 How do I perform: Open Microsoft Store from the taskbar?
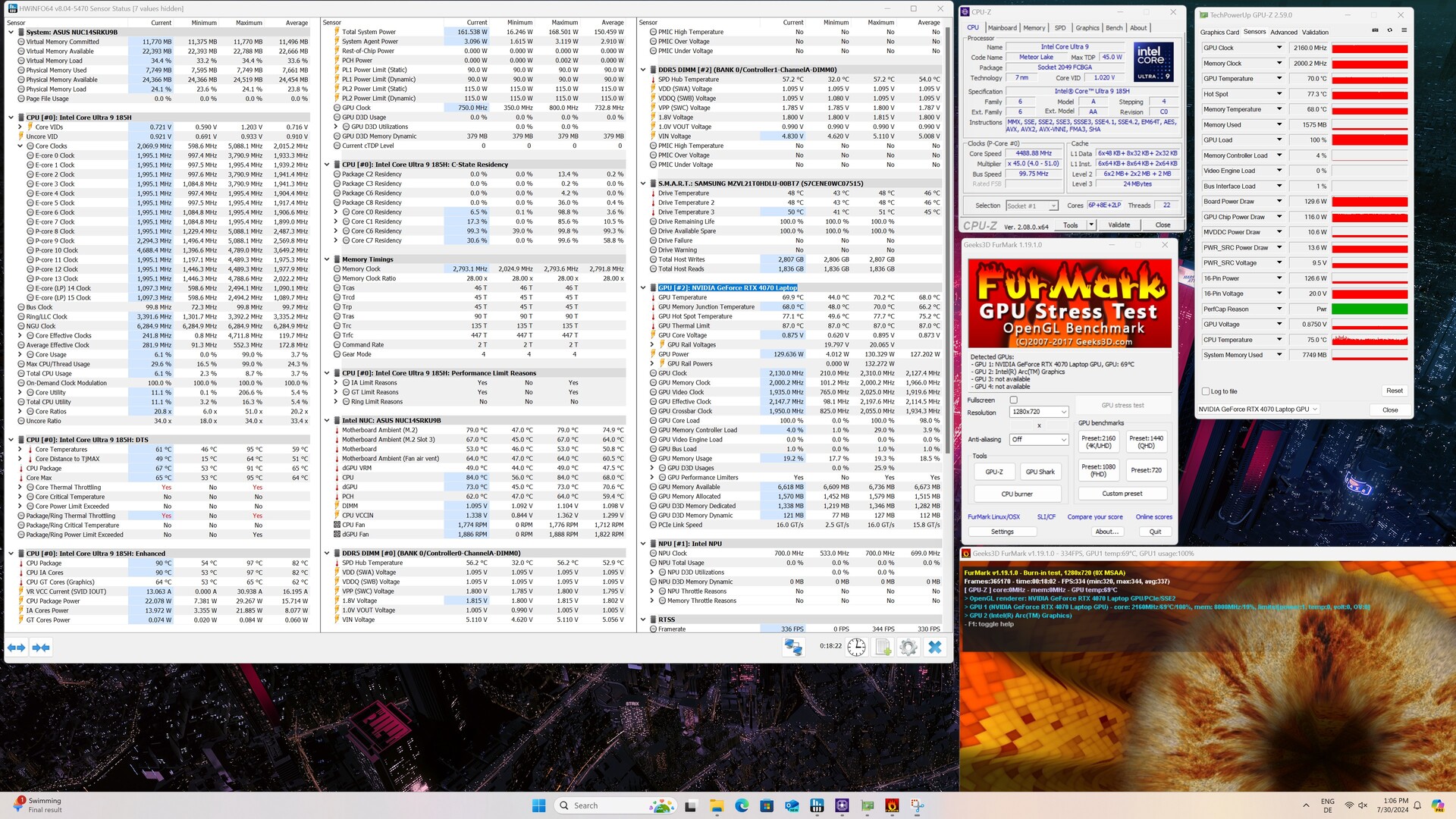point(767,805)
